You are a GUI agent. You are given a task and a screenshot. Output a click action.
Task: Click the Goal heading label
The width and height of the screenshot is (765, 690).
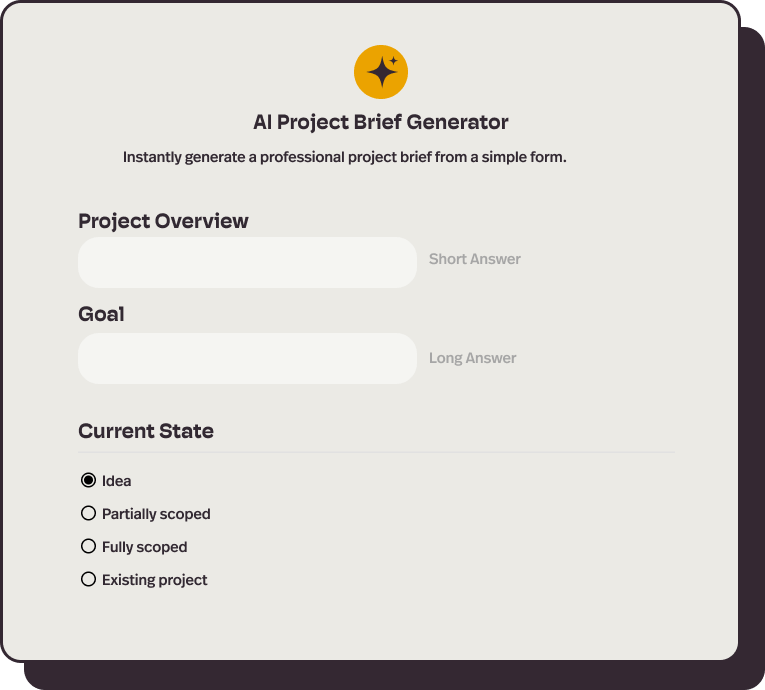101,314
